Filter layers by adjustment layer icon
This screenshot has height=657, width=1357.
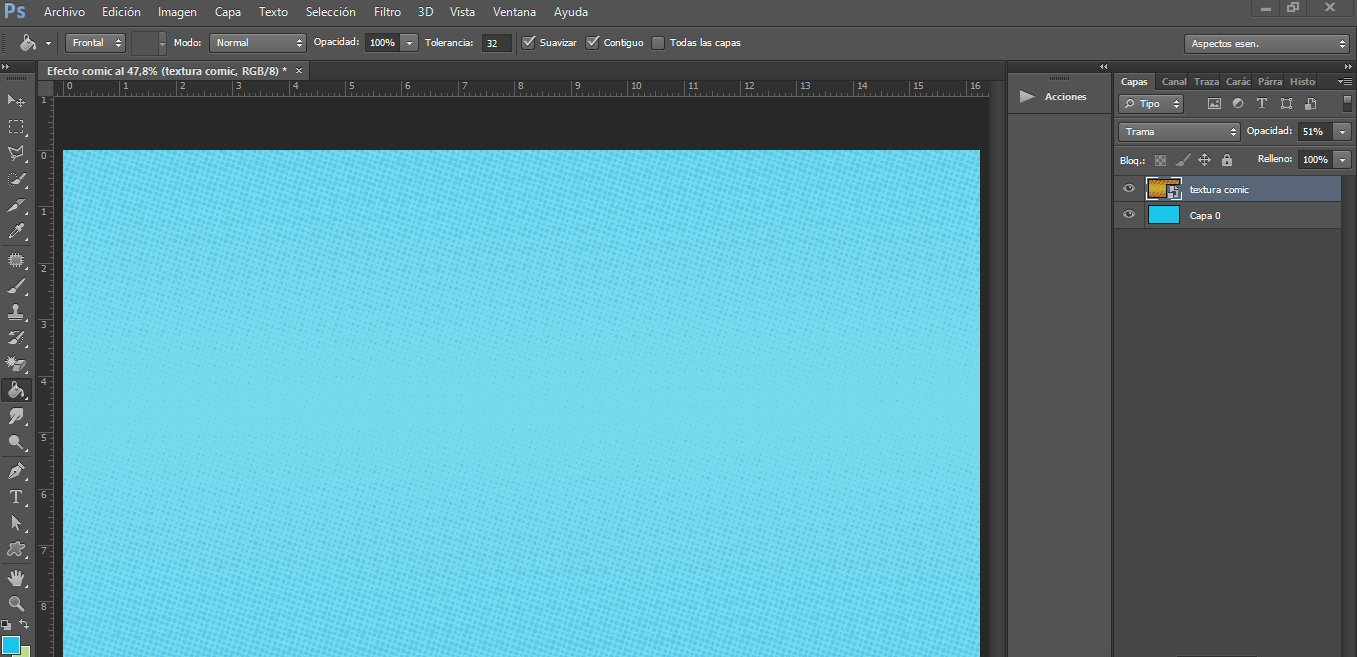tap(1238, 103)
